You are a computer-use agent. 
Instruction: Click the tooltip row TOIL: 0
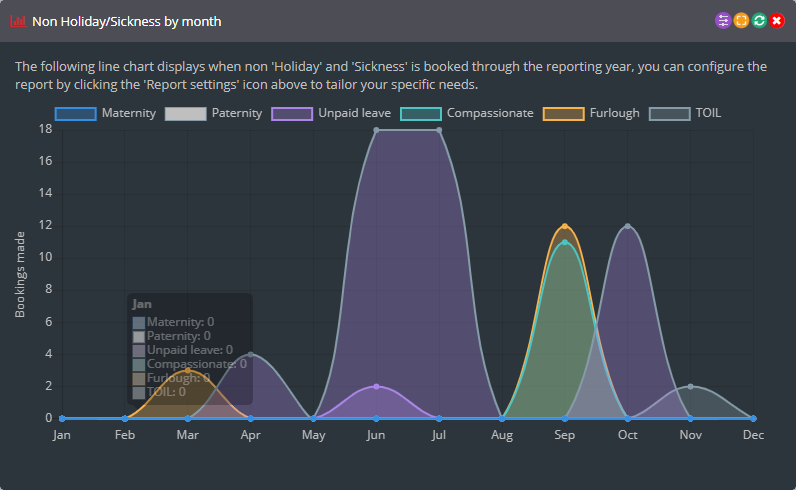click(x=159, y=392)
